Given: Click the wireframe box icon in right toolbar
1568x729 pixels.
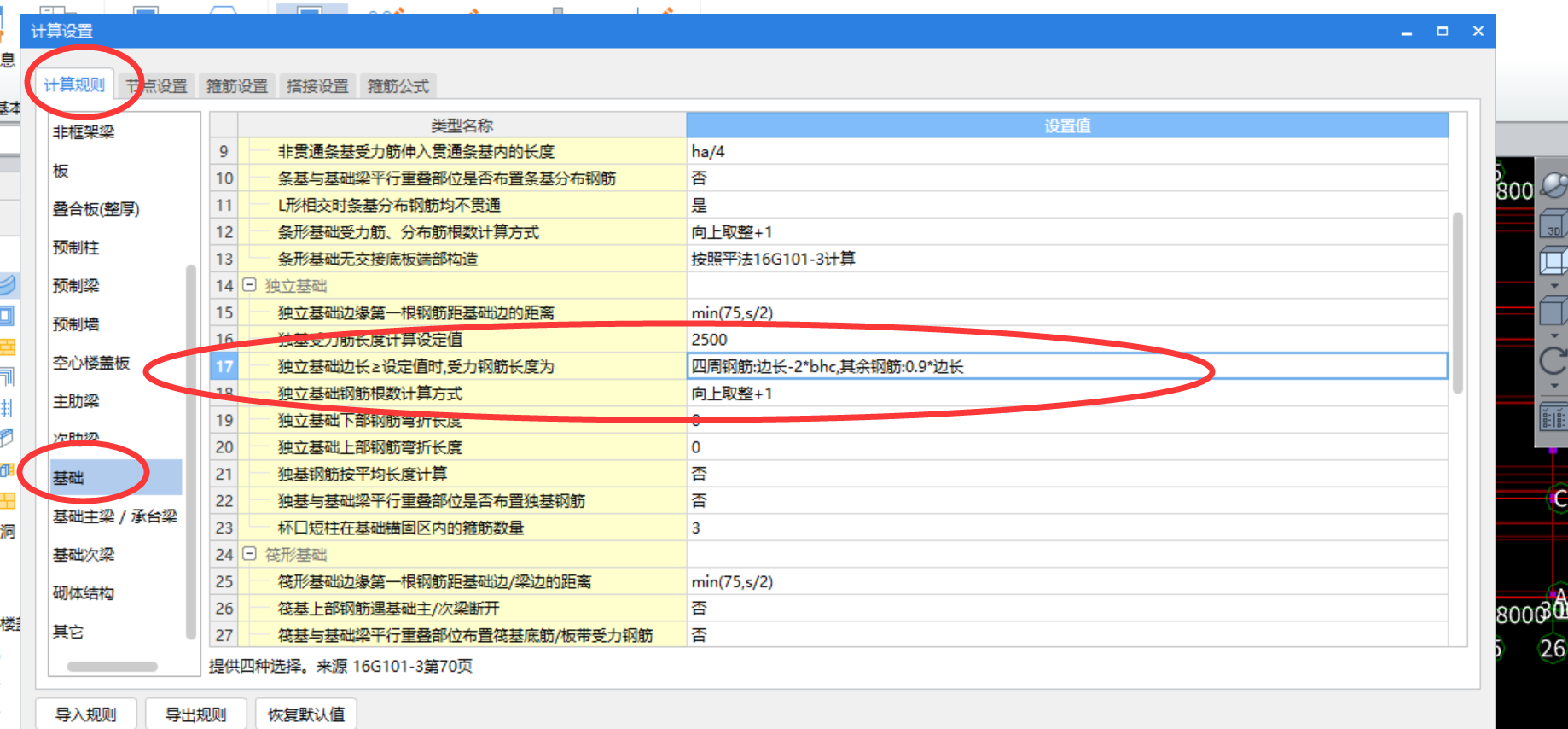Looking at the screenshot, I should tap(1553, 260).
